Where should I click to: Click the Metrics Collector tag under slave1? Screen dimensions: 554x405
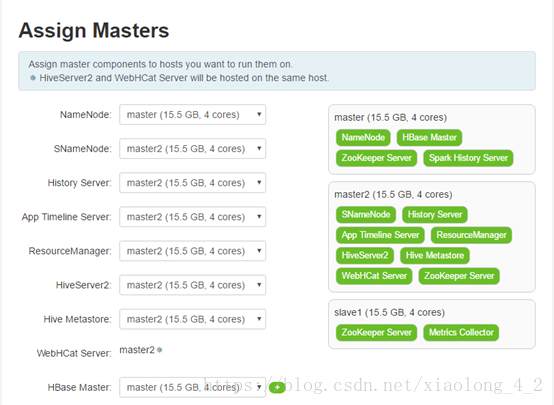pyautogui.click(x=461, y=333)
